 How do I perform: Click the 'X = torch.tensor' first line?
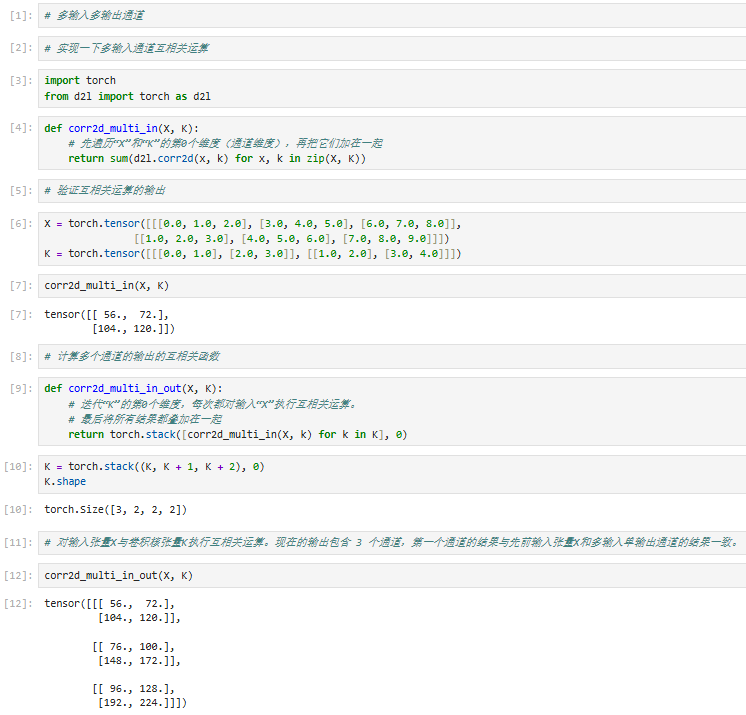[x=253, y=224]
